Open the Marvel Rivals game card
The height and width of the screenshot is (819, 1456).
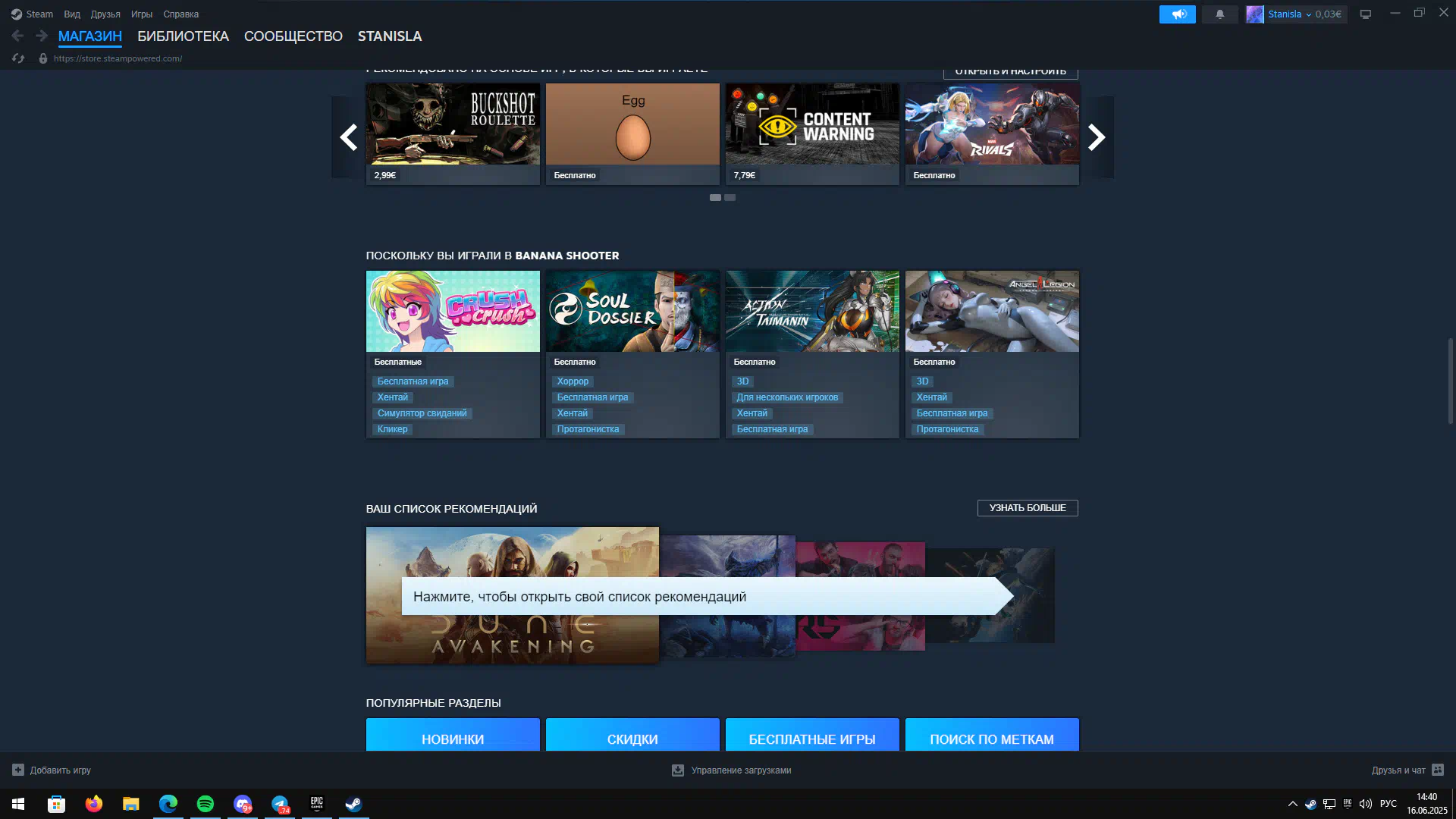(992, 134)
